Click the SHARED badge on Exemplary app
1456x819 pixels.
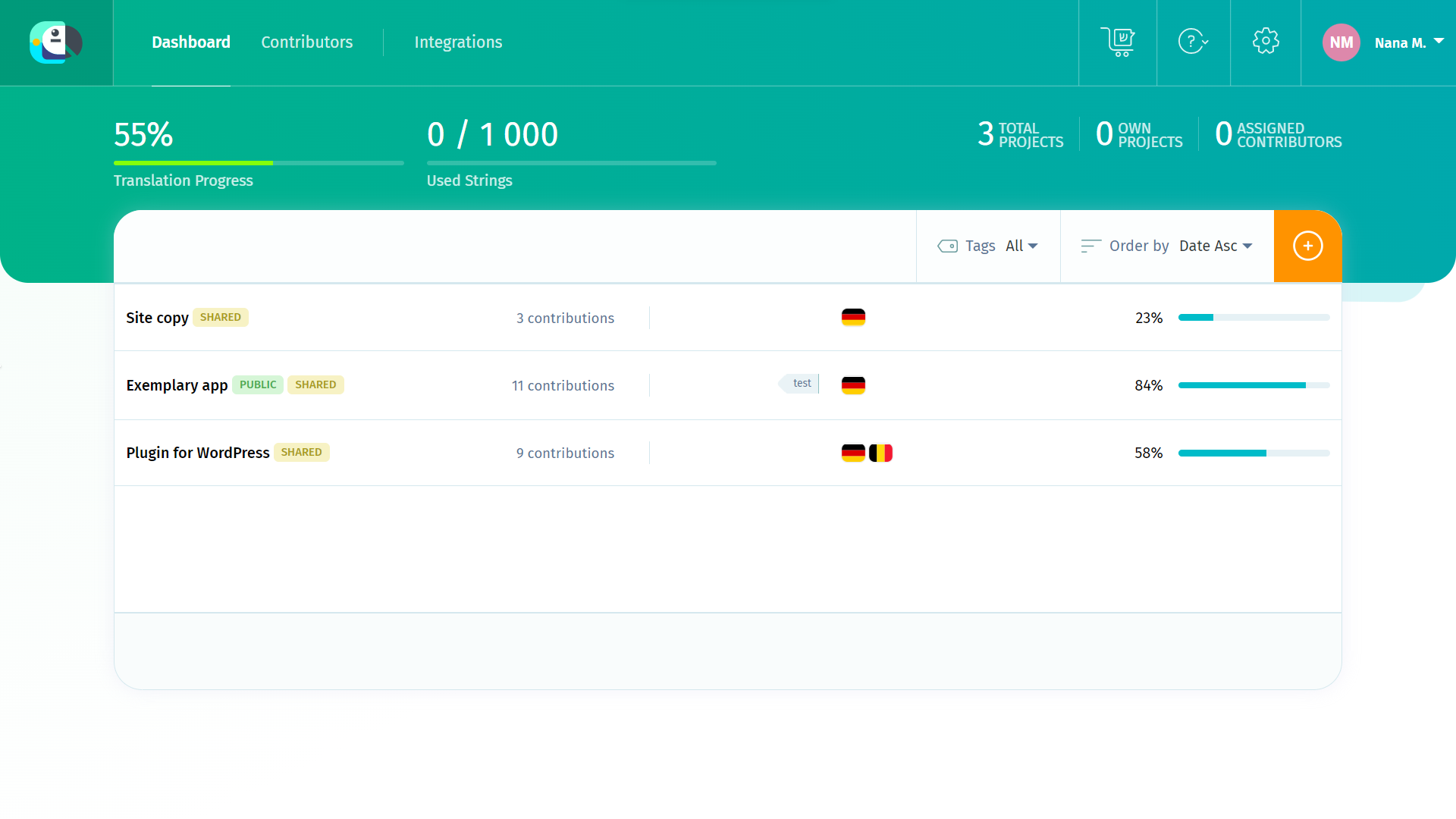(315, 384)
